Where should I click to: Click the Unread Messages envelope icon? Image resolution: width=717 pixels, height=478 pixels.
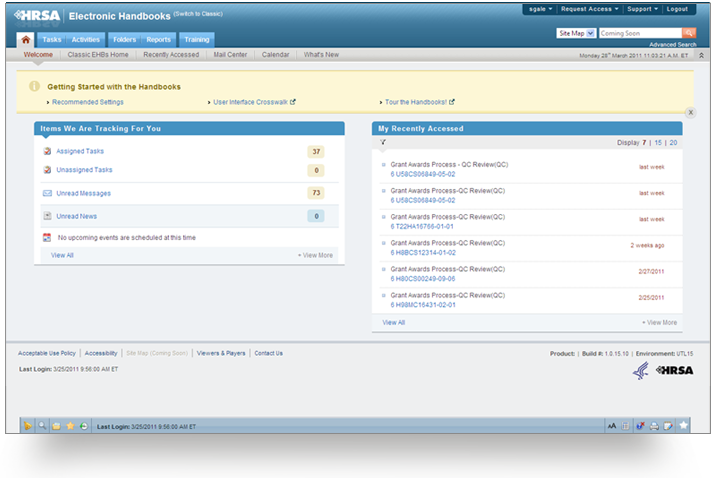(x=47, y=193)
